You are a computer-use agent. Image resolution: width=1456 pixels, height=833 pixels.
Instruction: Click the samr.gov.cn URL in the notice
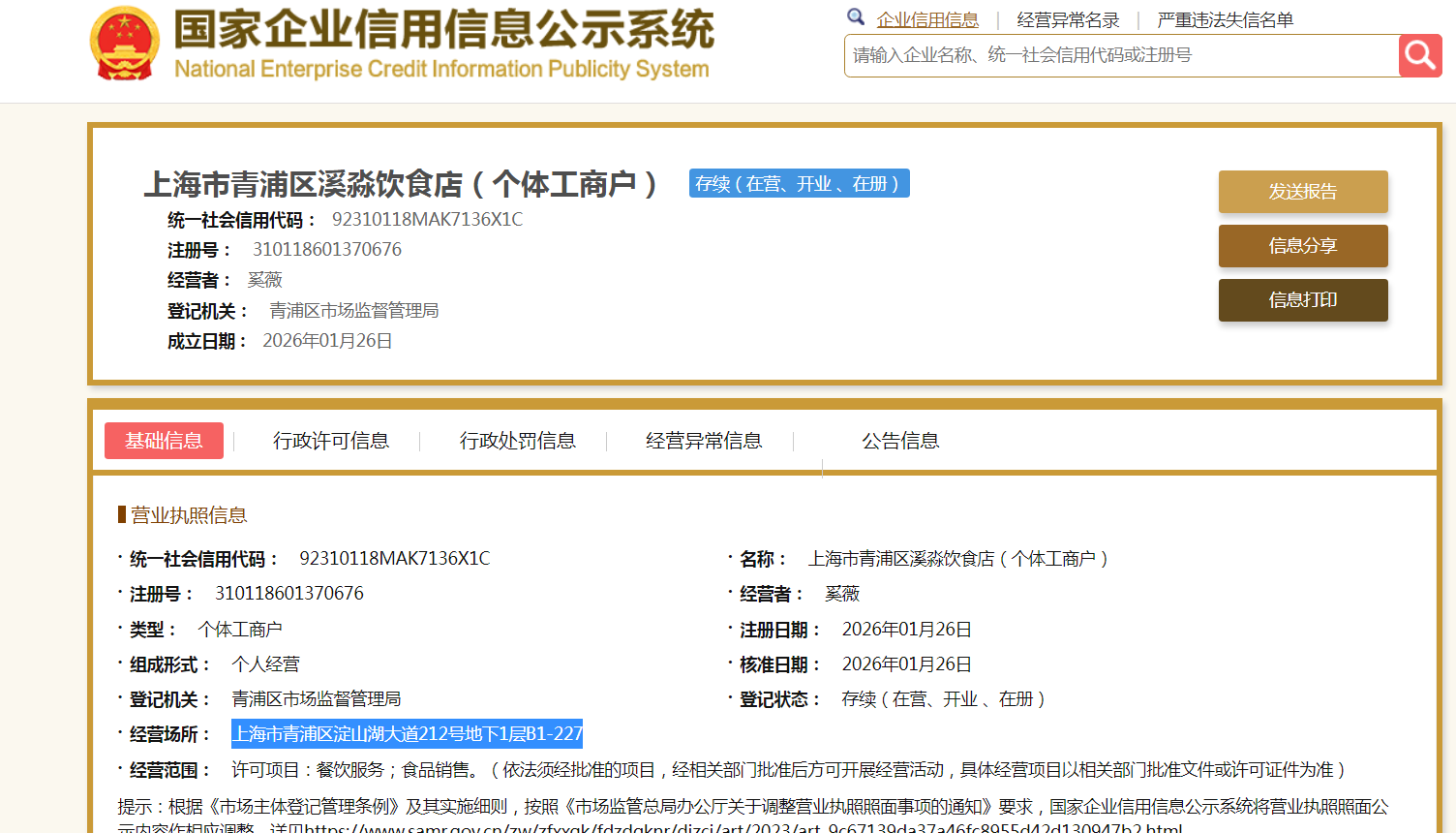tap(743, 827)
